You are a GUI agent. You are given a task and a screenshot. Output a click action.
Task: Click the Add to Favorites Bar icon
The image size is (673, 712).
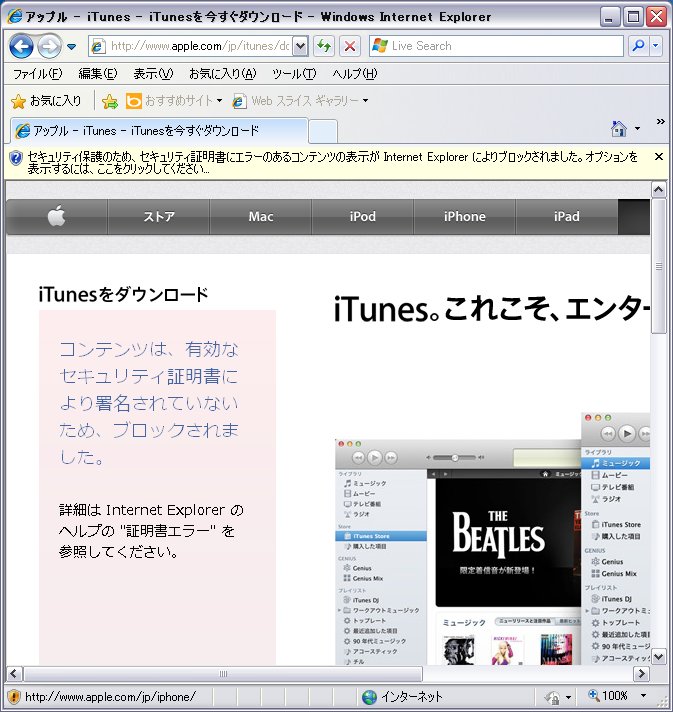click(x=110, y=101)
